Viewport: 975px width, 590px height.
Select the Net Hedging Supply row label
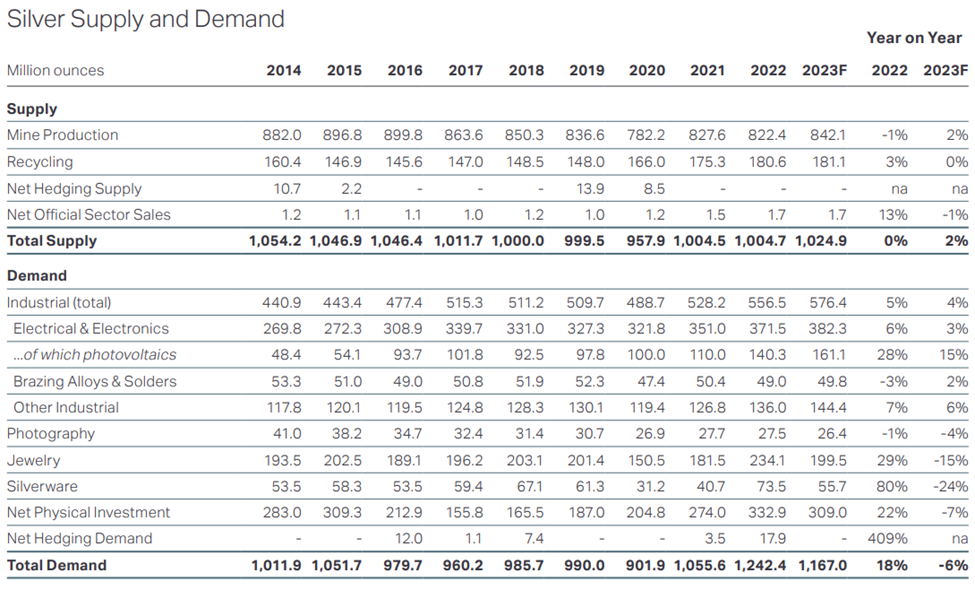74,189
